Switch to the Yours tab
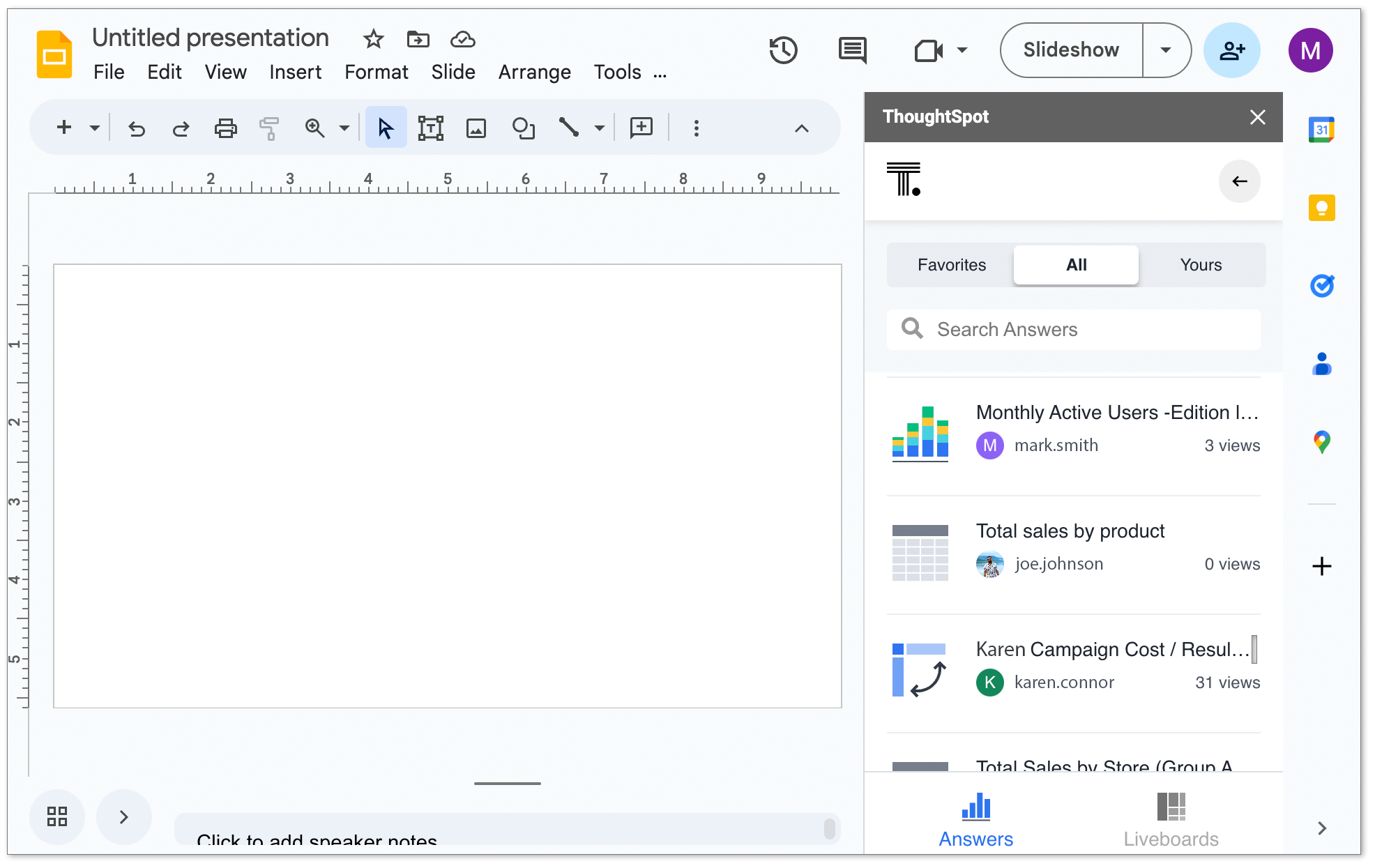This screenshot has height=868, width=1375. point(1200,264)
